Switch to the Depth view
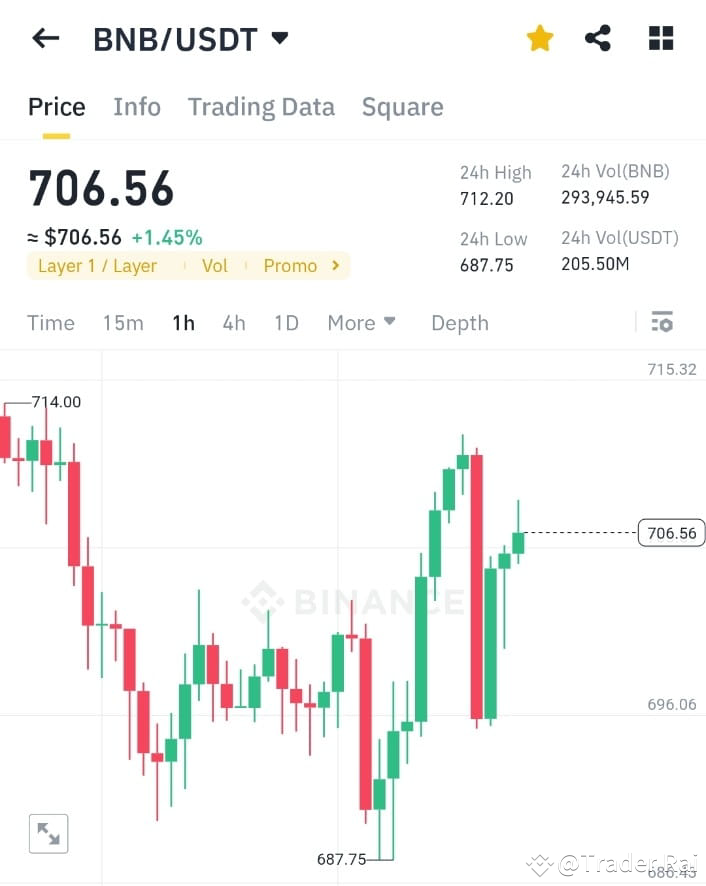This screenshot has width=706, height=886. pos(459,322)
